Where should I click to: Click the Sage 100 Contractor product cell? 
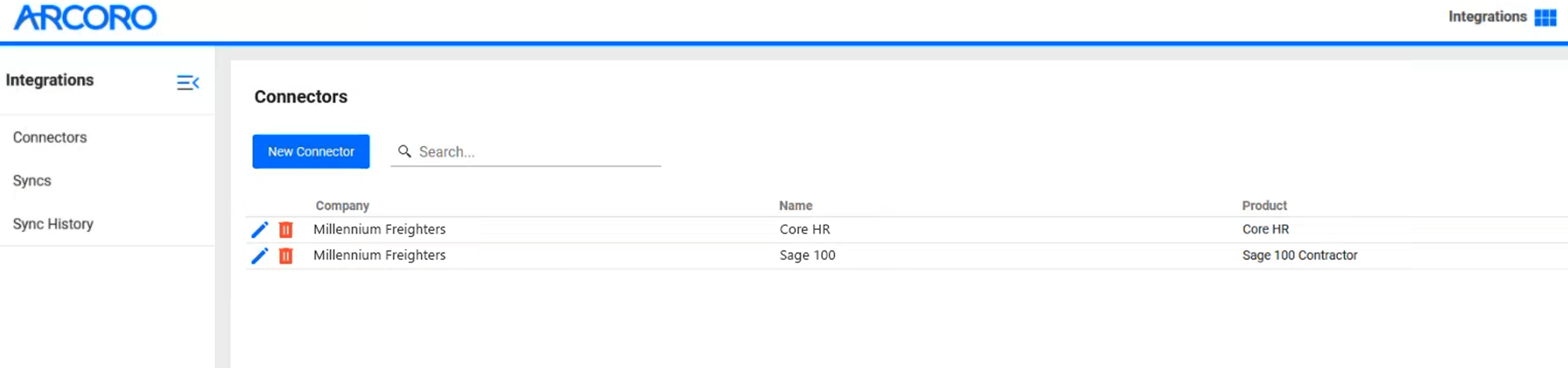coord(1299,255)
